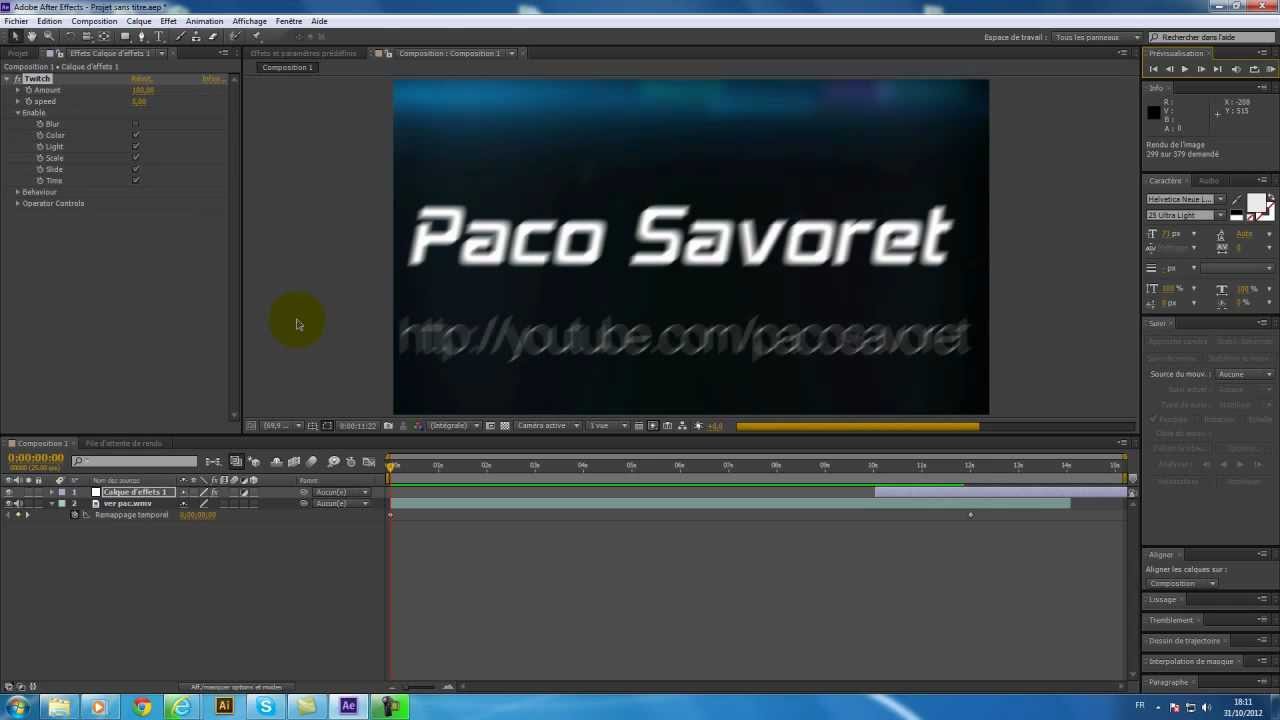Open the 25 Ultra Light style dropdown
The height and width of the screenshot is (720, 1280).
click(1186, 215)
